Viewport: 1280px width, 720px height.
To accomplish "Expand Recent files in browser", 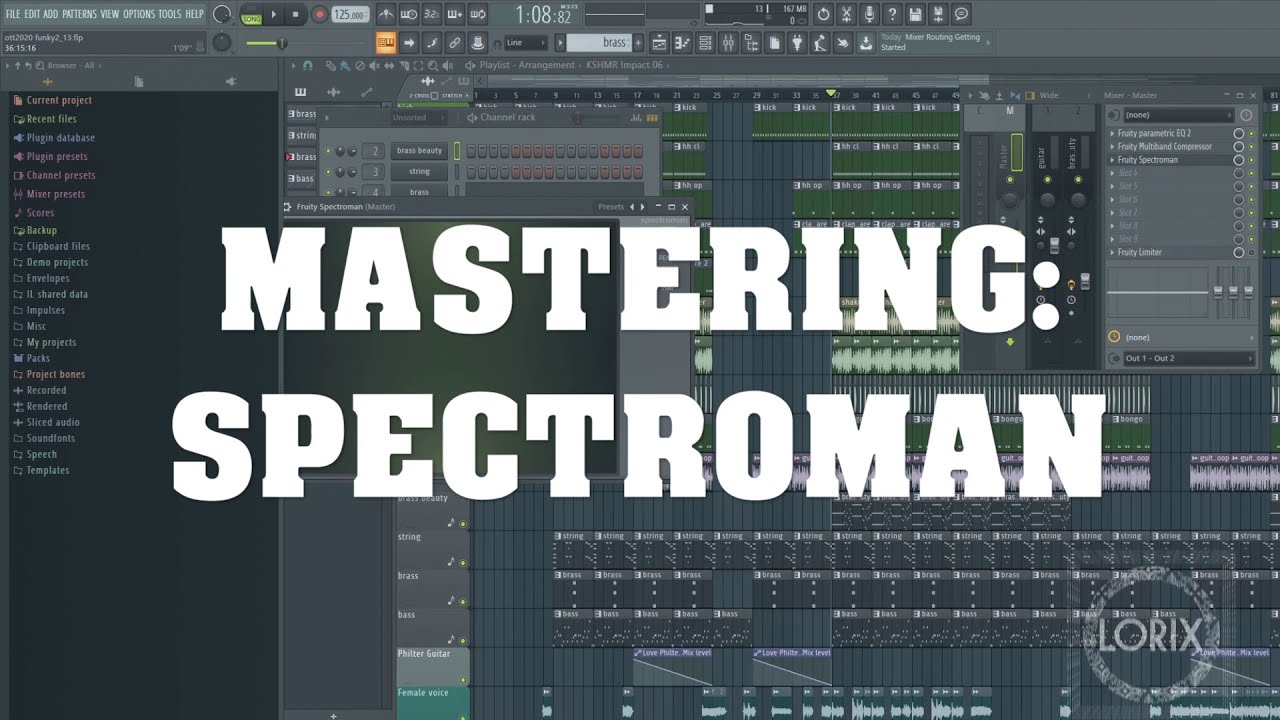I will (x=51, y=119).
